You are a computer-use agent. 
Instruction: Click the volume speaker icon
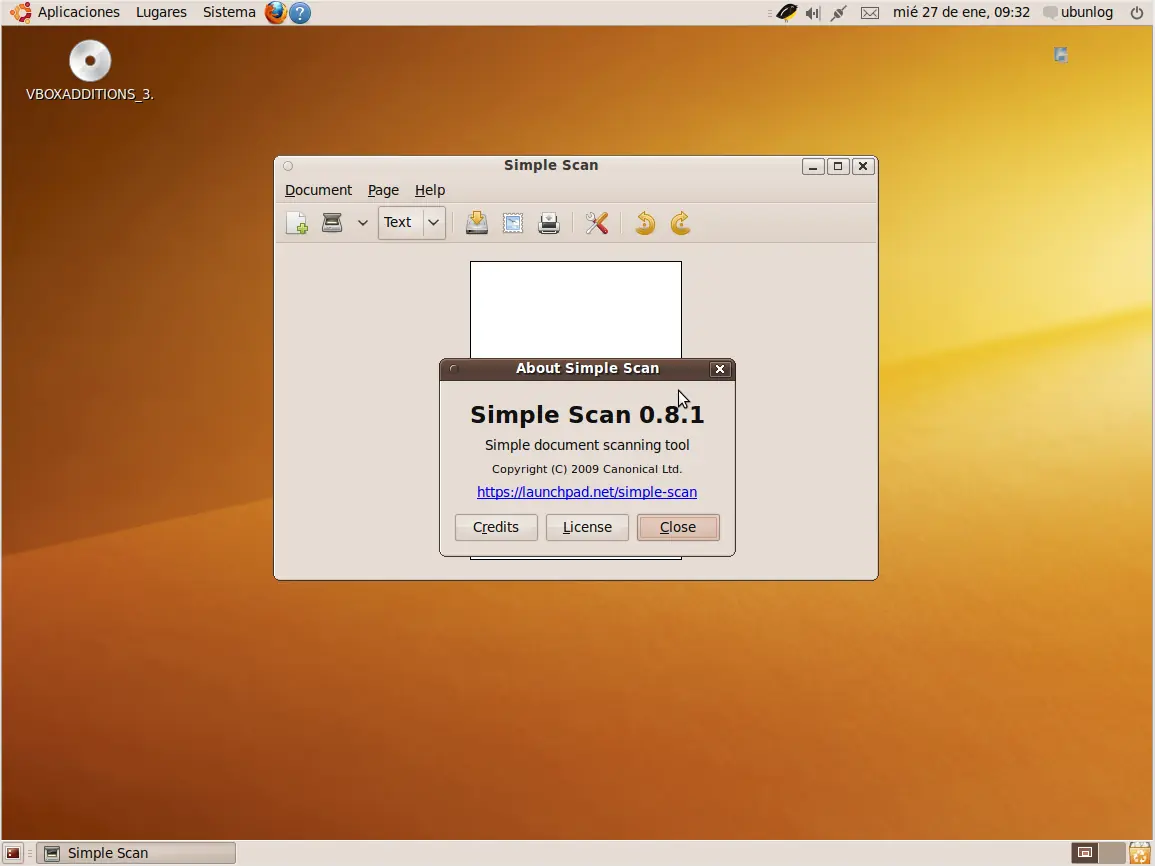pos(812,13)
